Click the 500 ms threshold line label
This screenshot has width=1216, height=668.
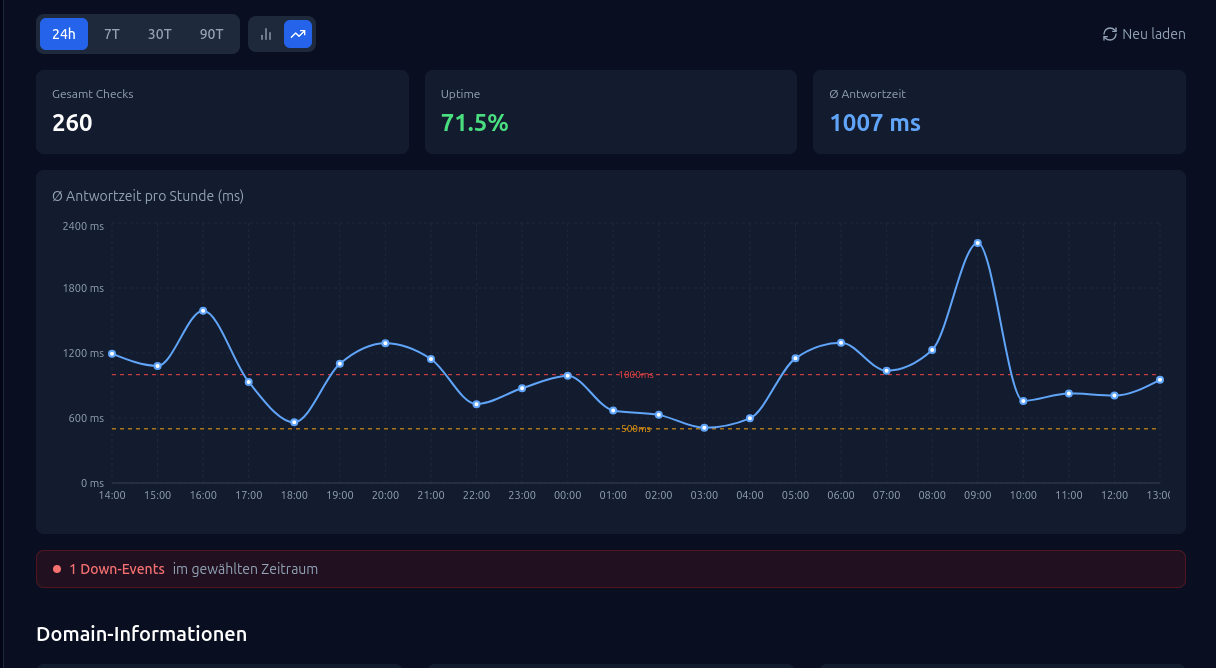(635, 429)
